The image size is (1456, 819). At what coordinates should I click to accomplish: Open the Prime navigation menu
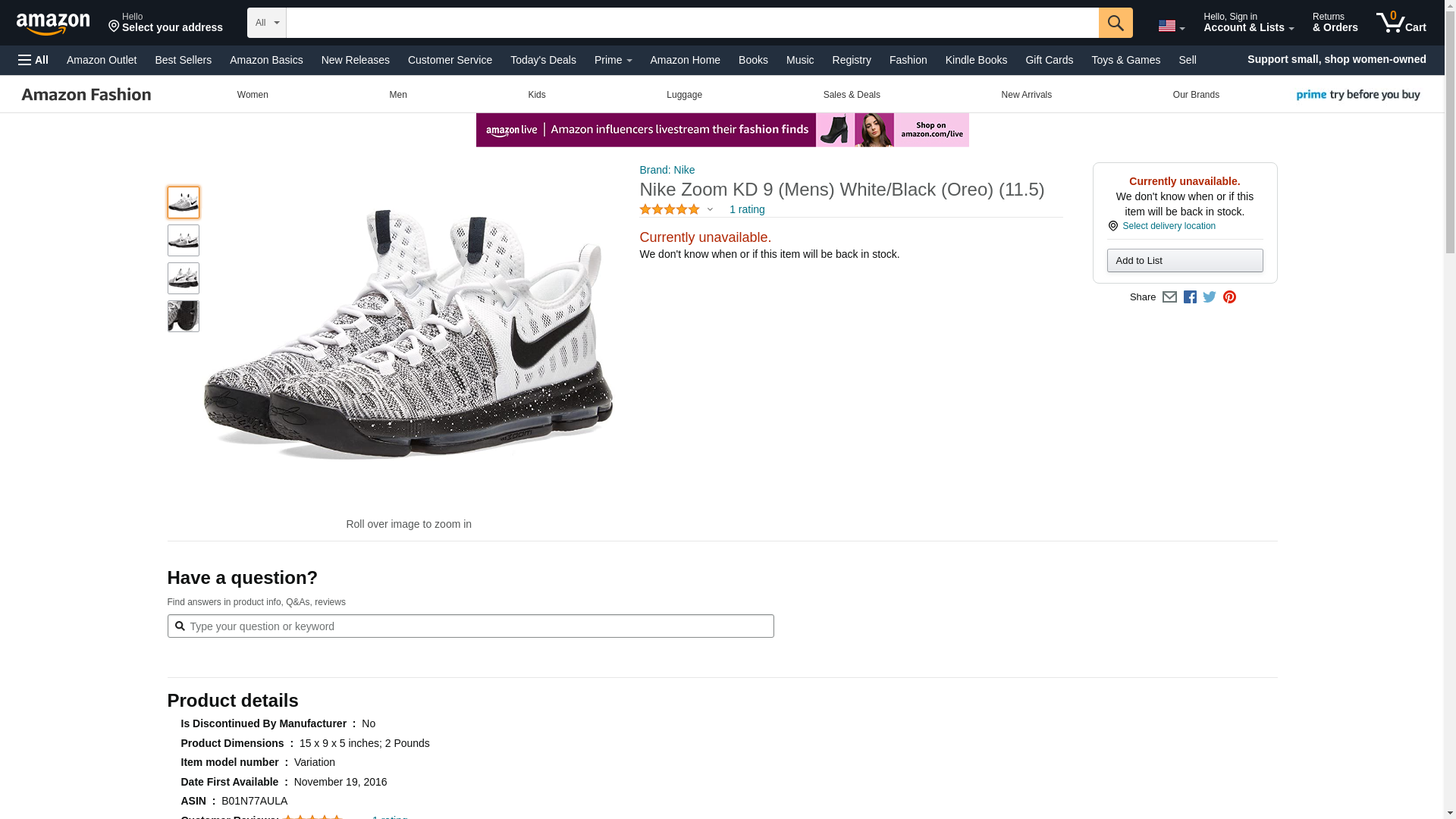click(613, 60)
